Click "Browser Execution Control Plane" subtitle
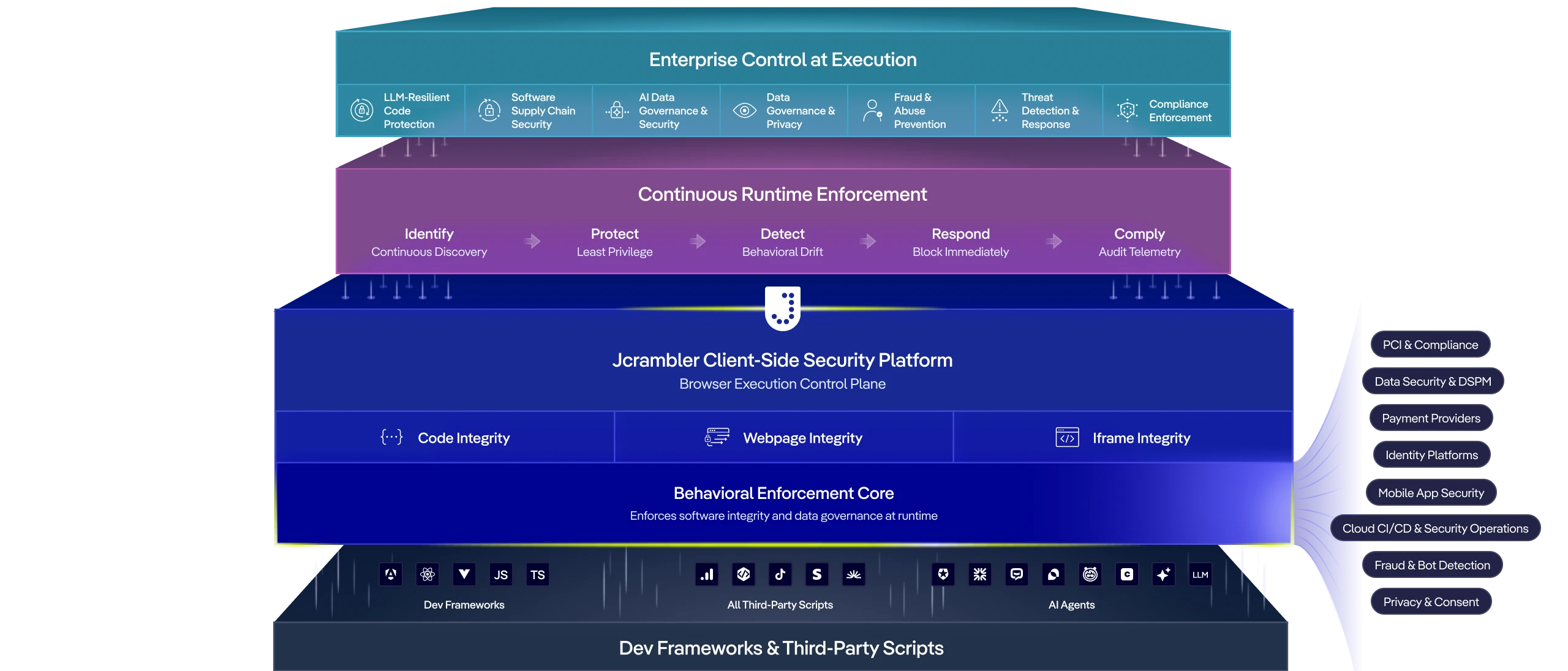 782,384
